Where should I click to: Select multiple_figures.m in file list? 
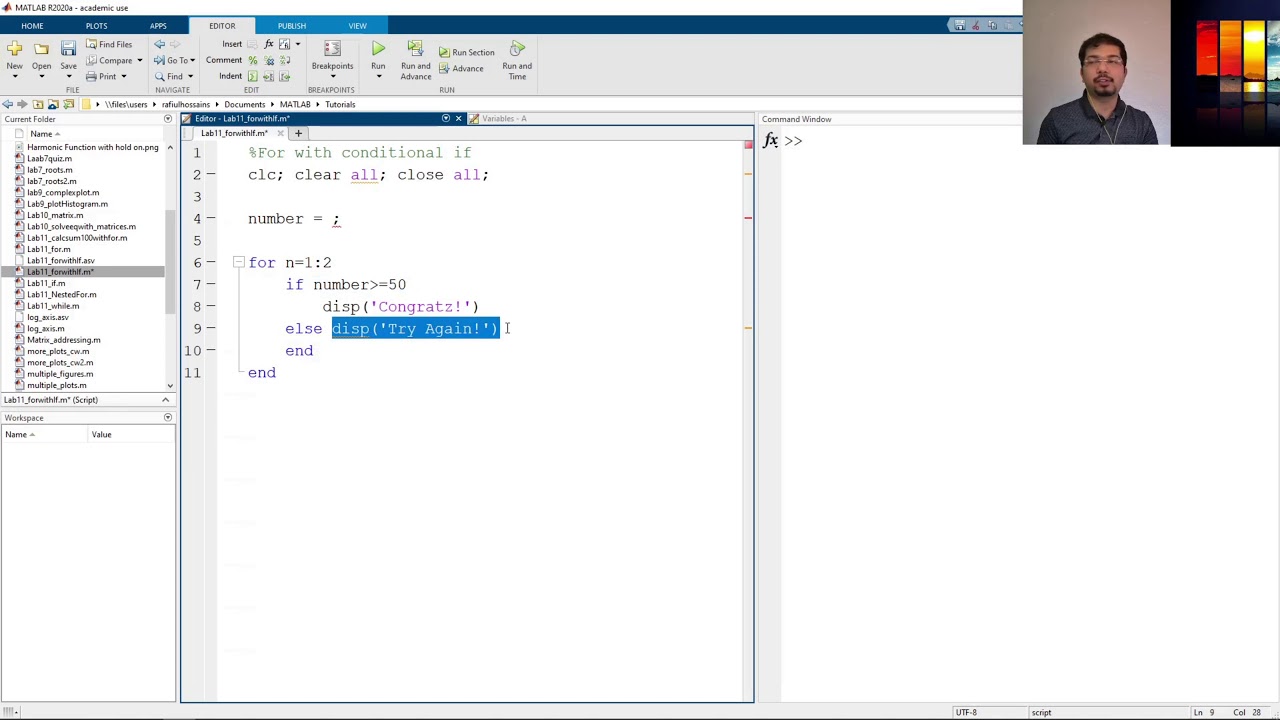coord(59,374)
